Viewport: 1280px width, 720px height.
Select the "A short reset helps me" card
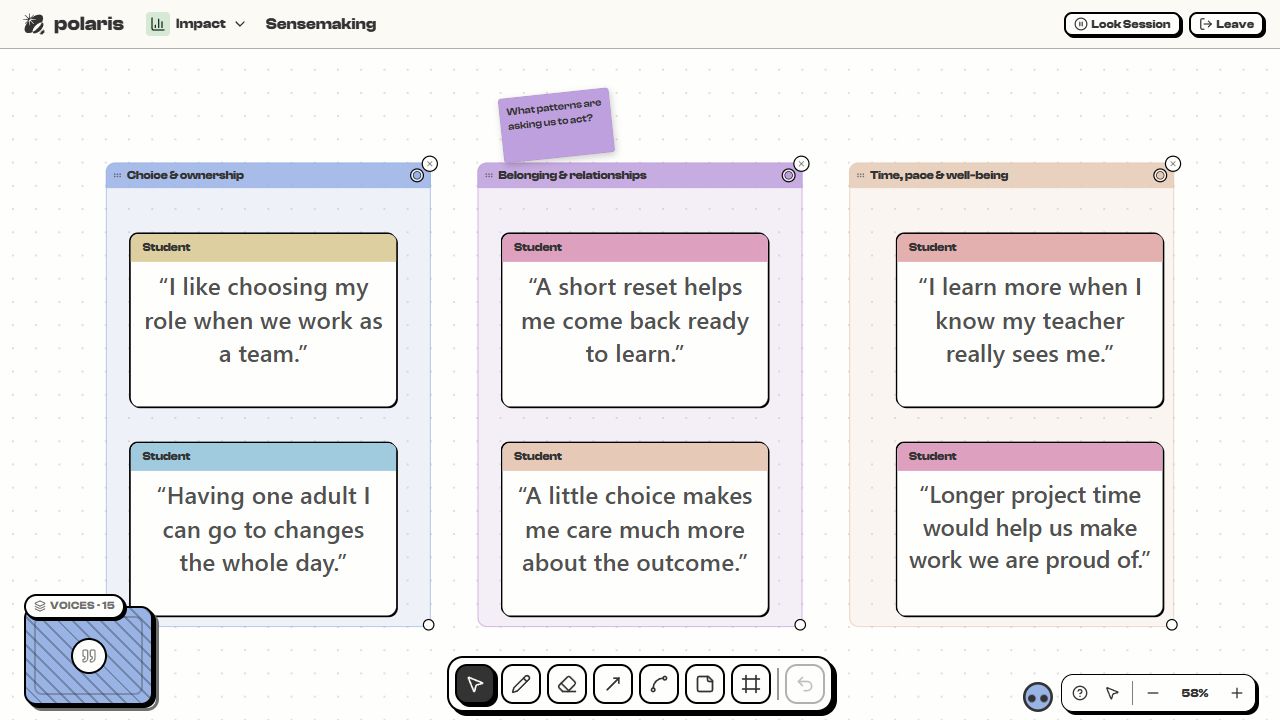(635, 320)
